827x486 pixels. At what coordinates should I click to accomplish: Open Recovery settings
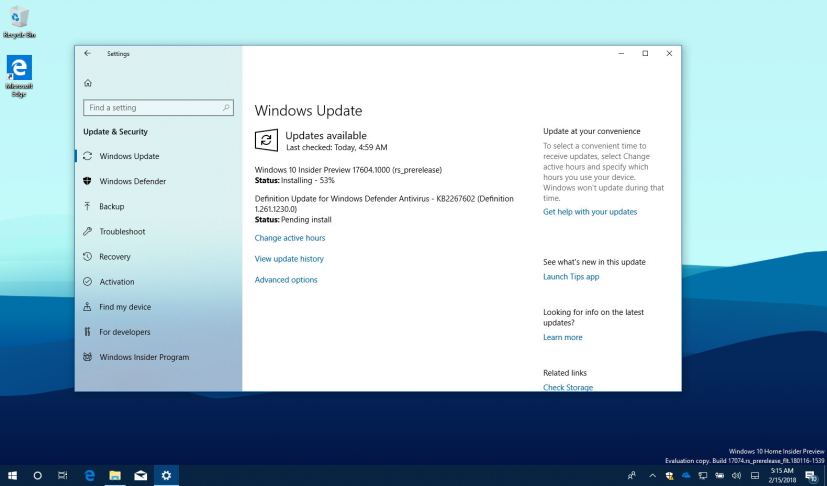pyautogui.click(x=158, y=257)
